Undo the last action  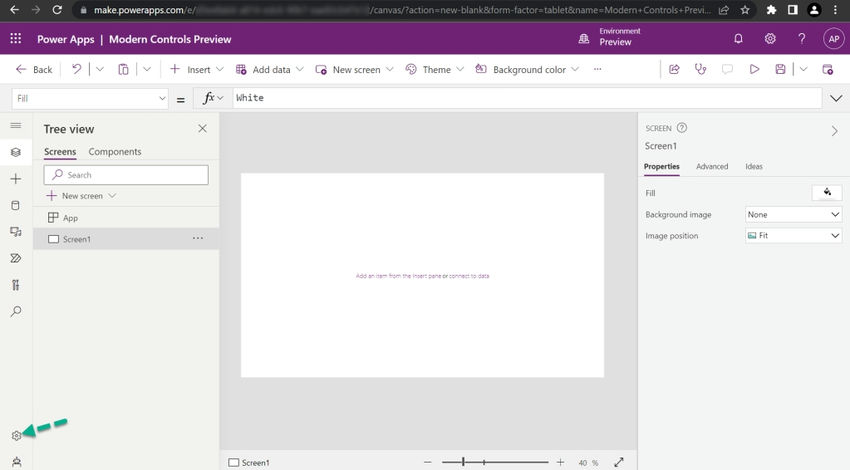point(76,69)
